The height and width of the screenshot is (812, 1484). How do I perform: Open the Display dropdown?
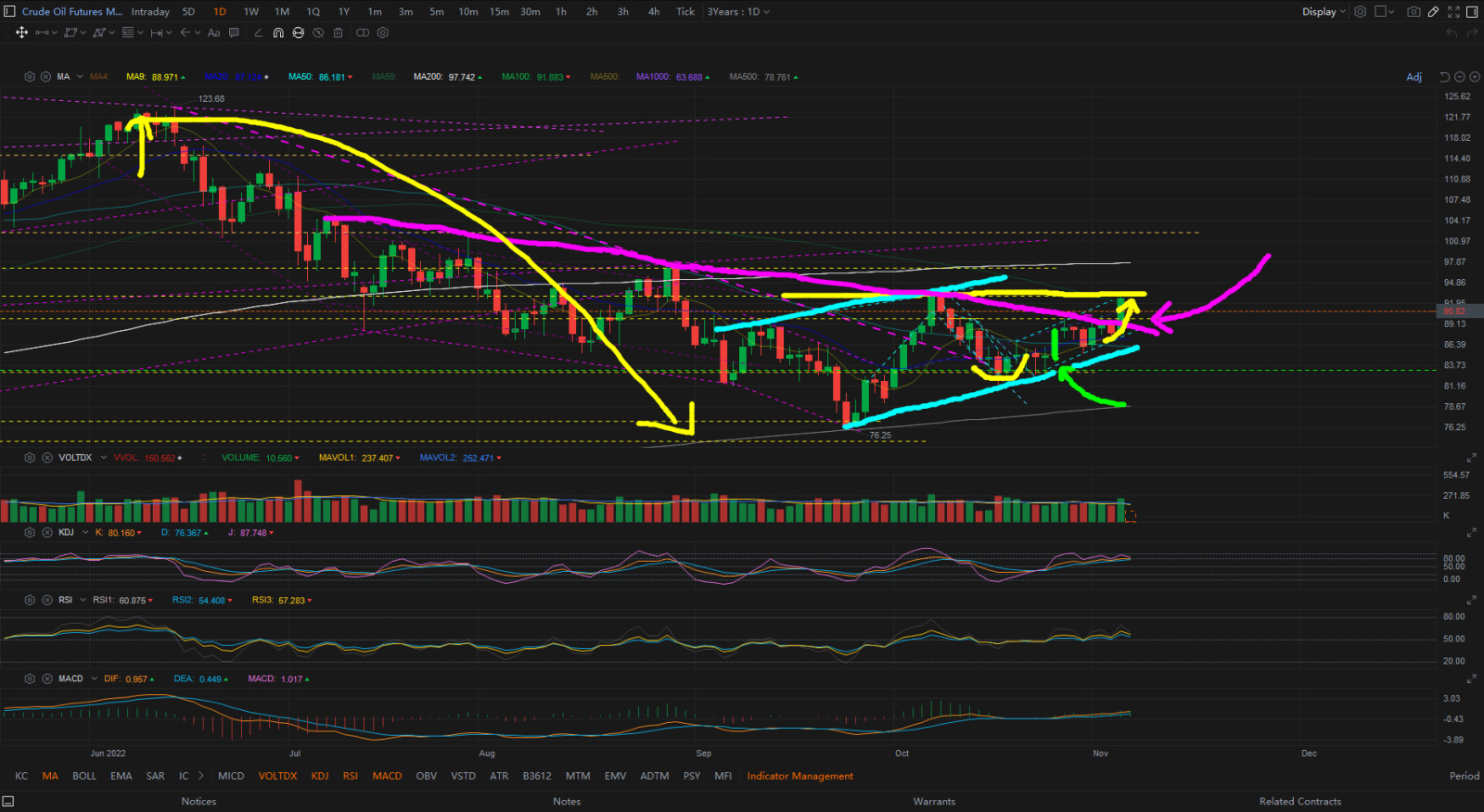[1324, 12]
